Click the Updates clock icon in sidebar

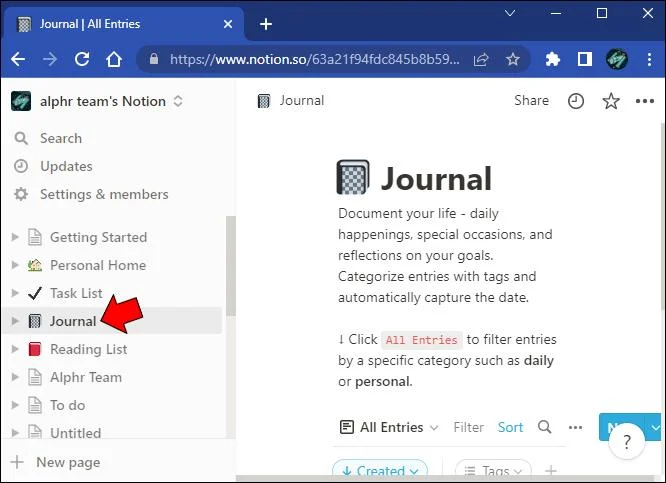(21, 166)
